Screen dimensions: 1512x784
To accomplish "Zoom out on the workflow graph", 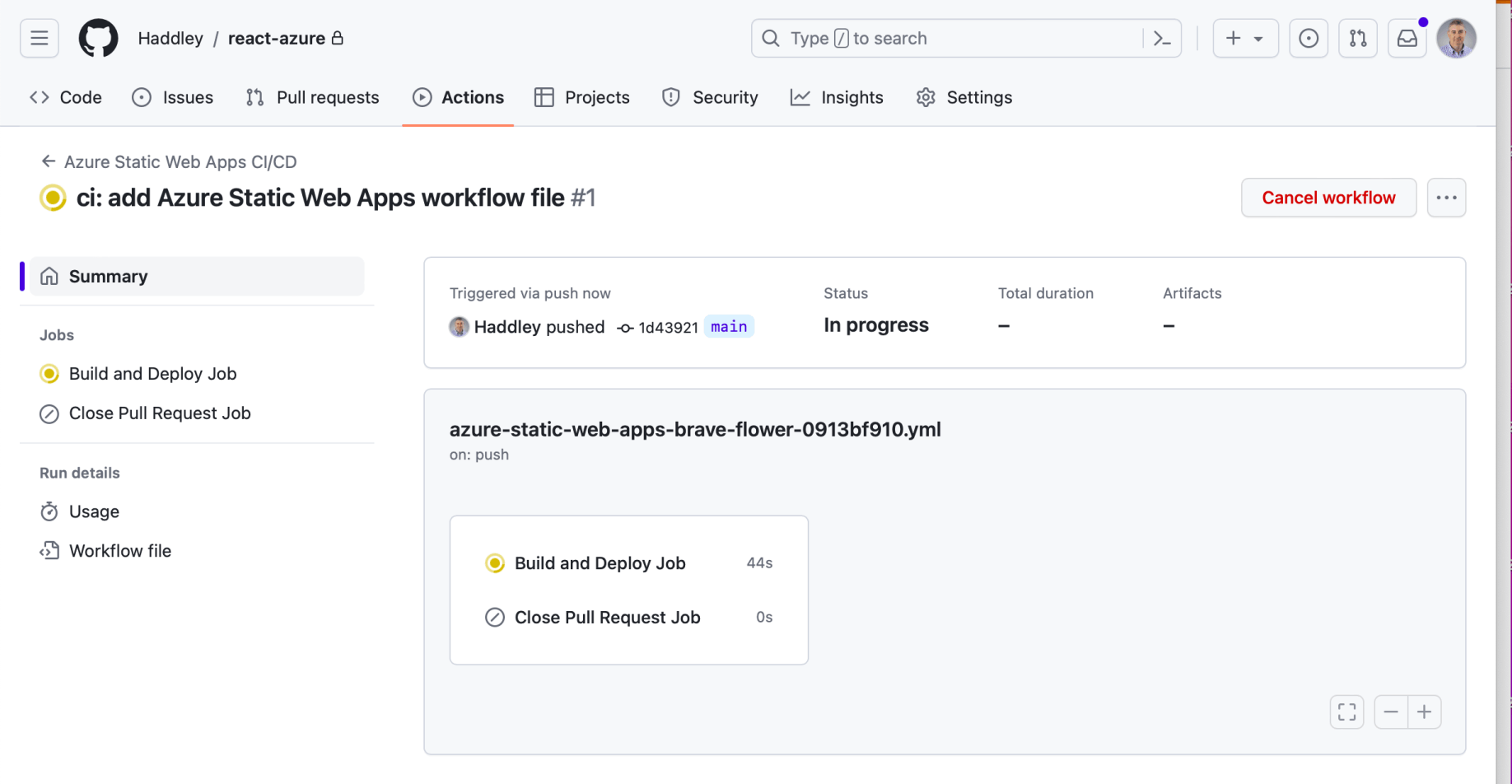I will point(1391,712).
